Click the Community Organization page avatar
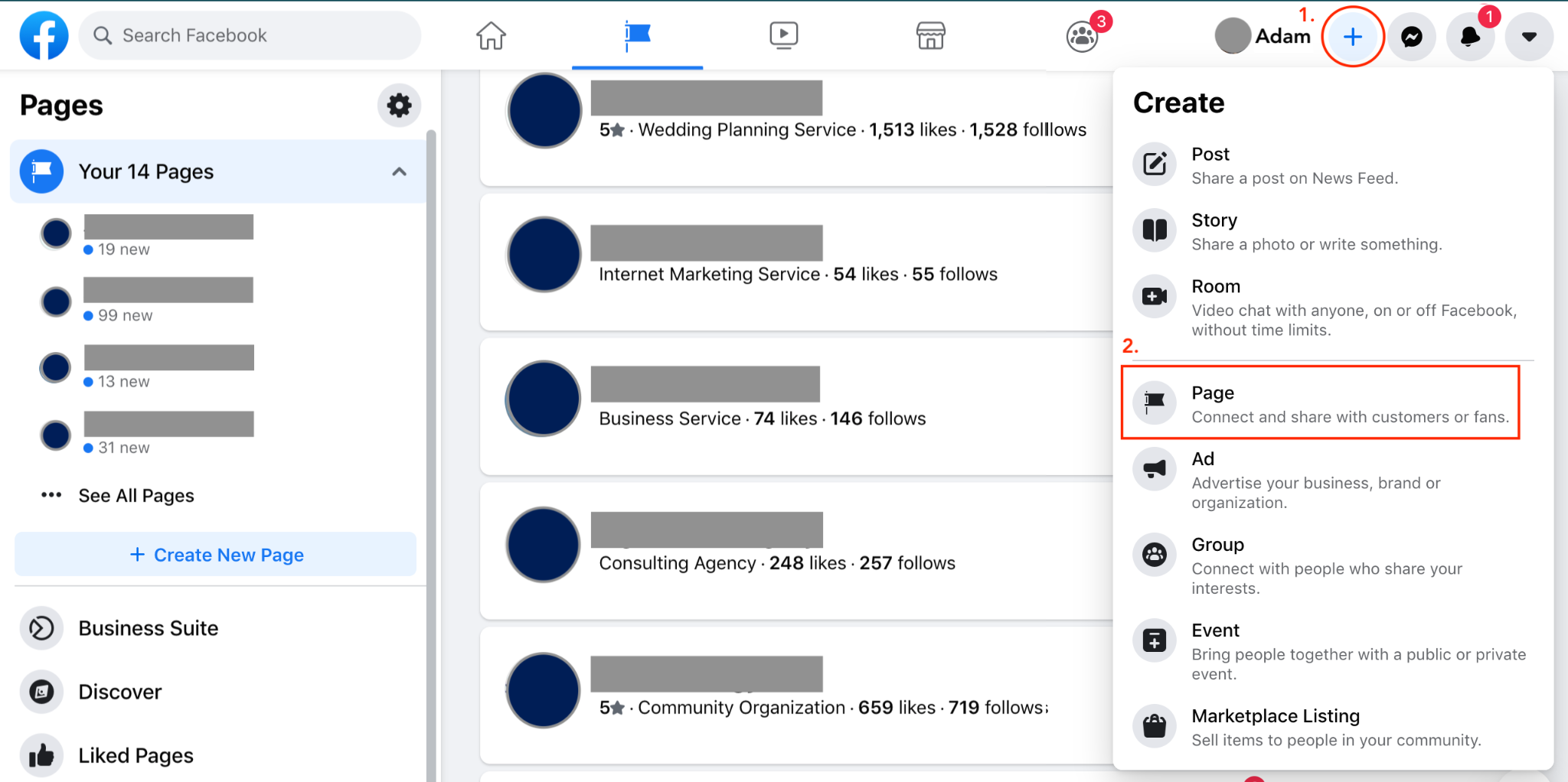1568x782 pixels. (544, 689)
